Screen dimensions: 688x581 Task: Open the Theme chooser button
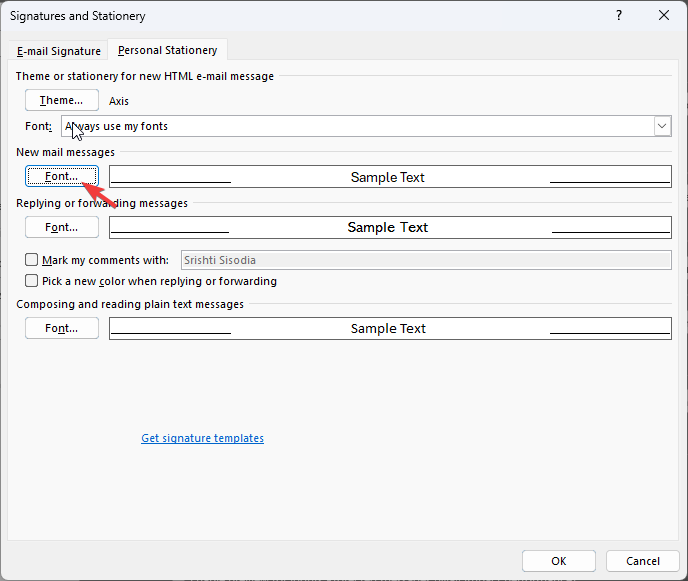(x=61, y=100)
